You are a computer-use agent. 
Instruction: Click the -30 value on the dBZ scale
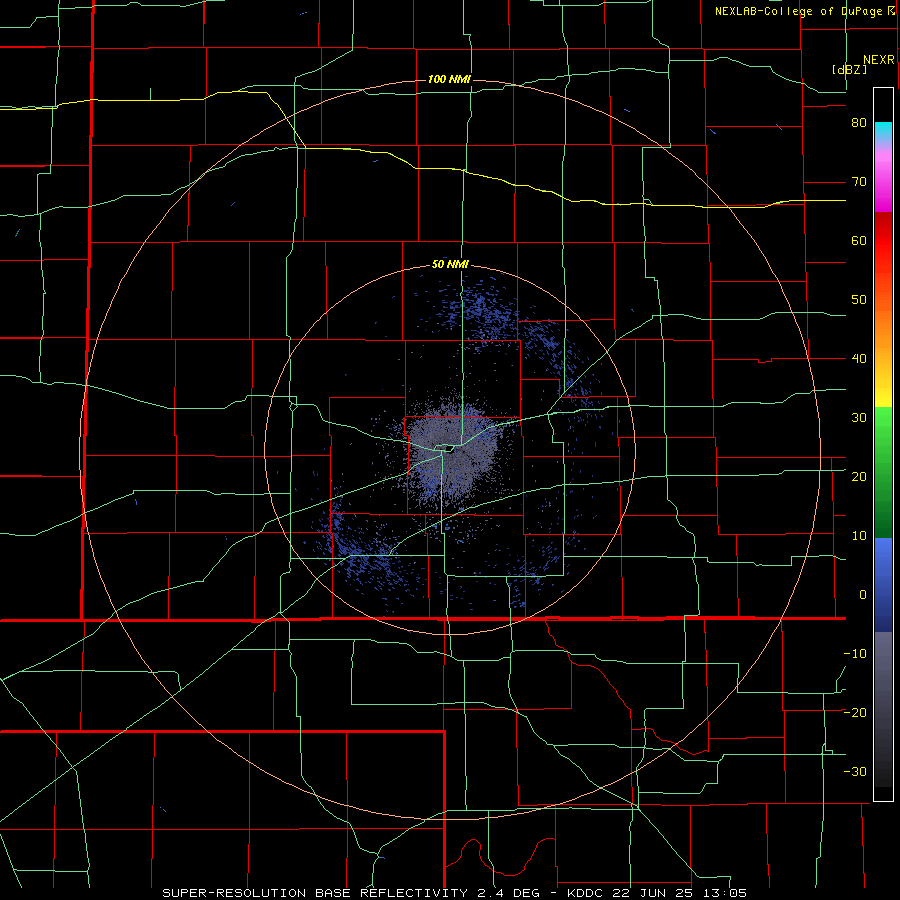(855, 771)
